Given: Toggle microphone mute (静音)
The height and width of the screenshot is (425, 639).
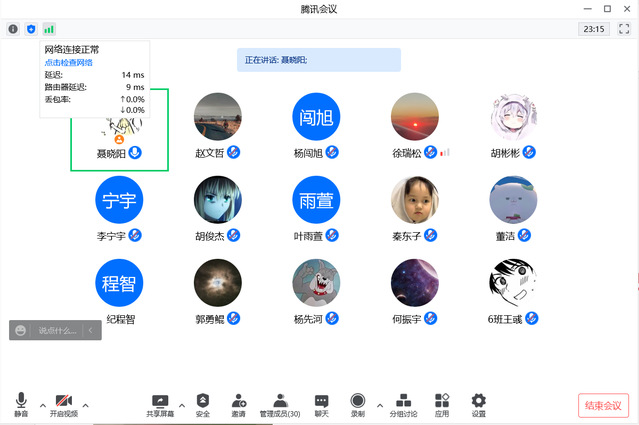Looking at the screenshot, I should click(21, 404).
